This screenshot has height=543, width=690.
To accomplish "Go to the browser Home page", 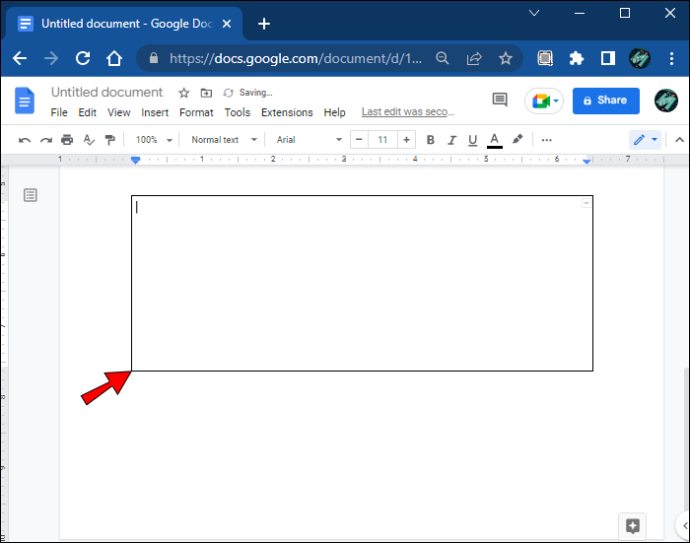I will (114, 58).
